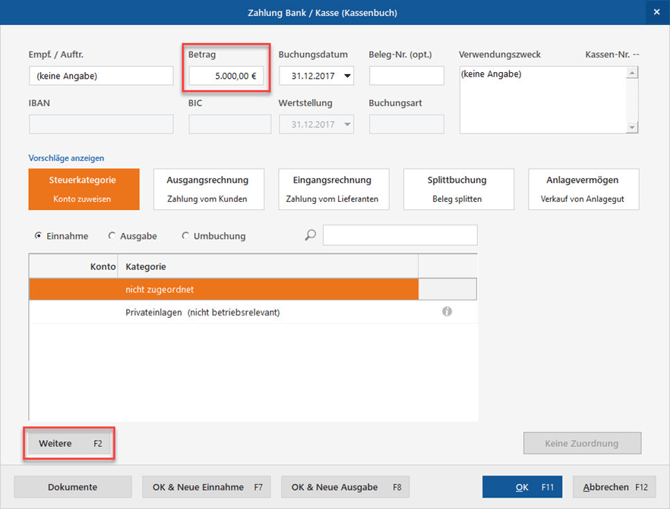The height and width of the screenshot is (509, 670).
Task: Open the Anlagevermögen tab
Action: point(583,189)
